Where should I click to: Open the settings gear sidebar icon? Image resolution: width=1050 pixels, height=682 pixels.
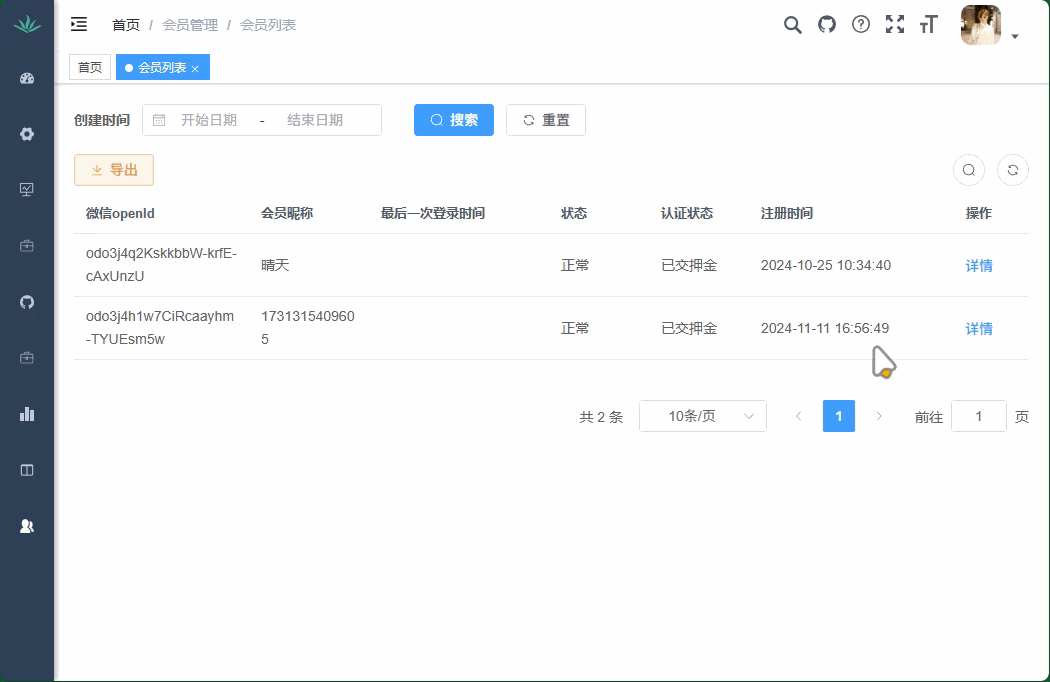tap(27, 134)
